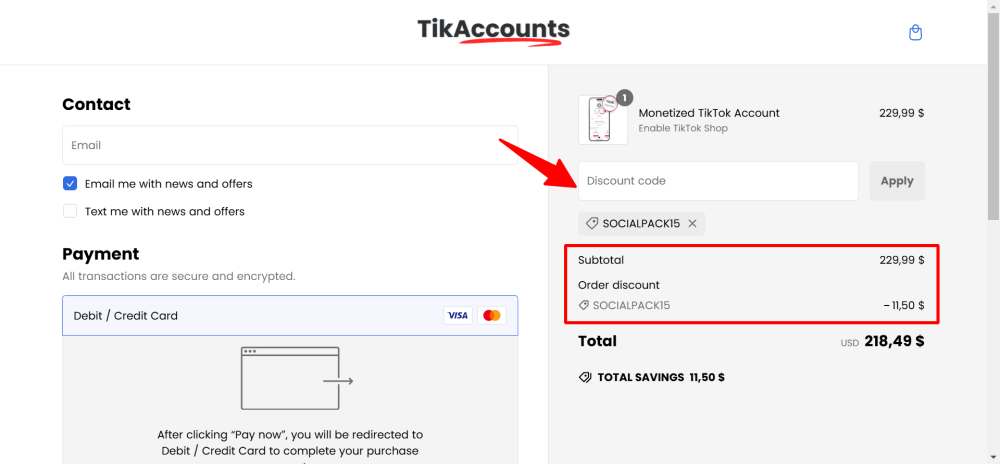Uncheck Email me with news and offers

(x=70, y=184)
